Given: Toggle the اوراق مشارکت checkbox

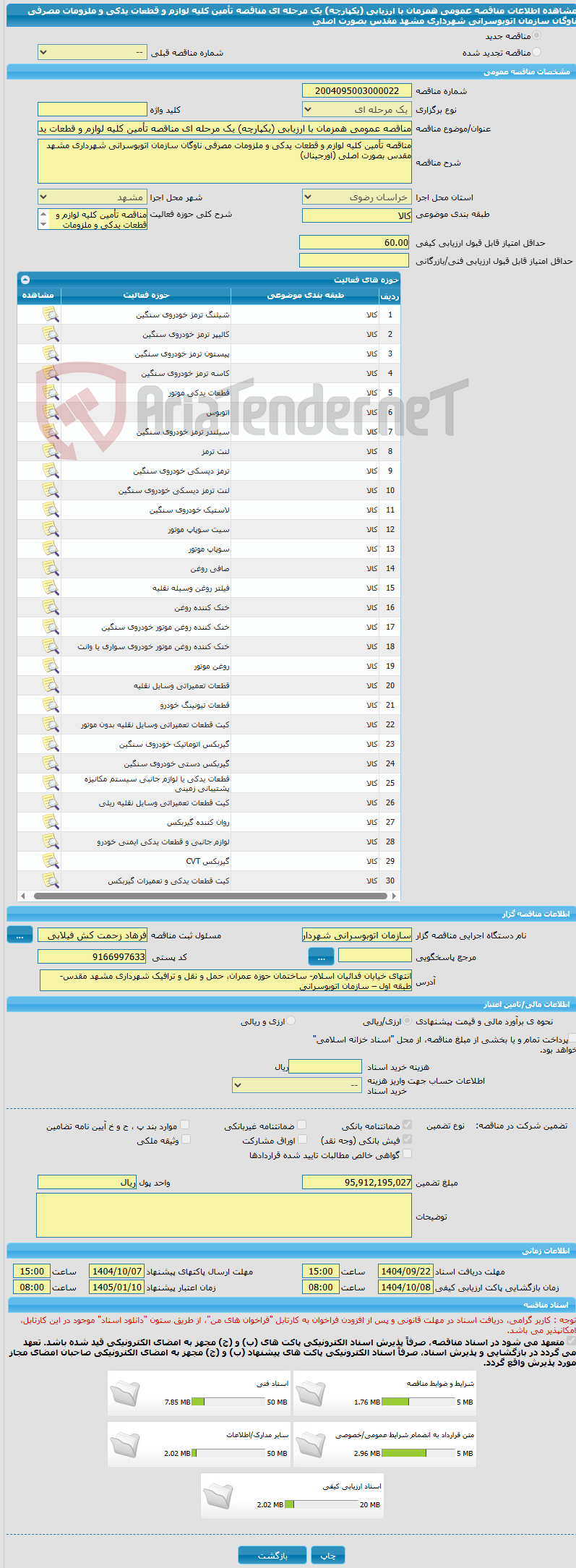Looking at the screenshot, I should [x=302, y=1139].
